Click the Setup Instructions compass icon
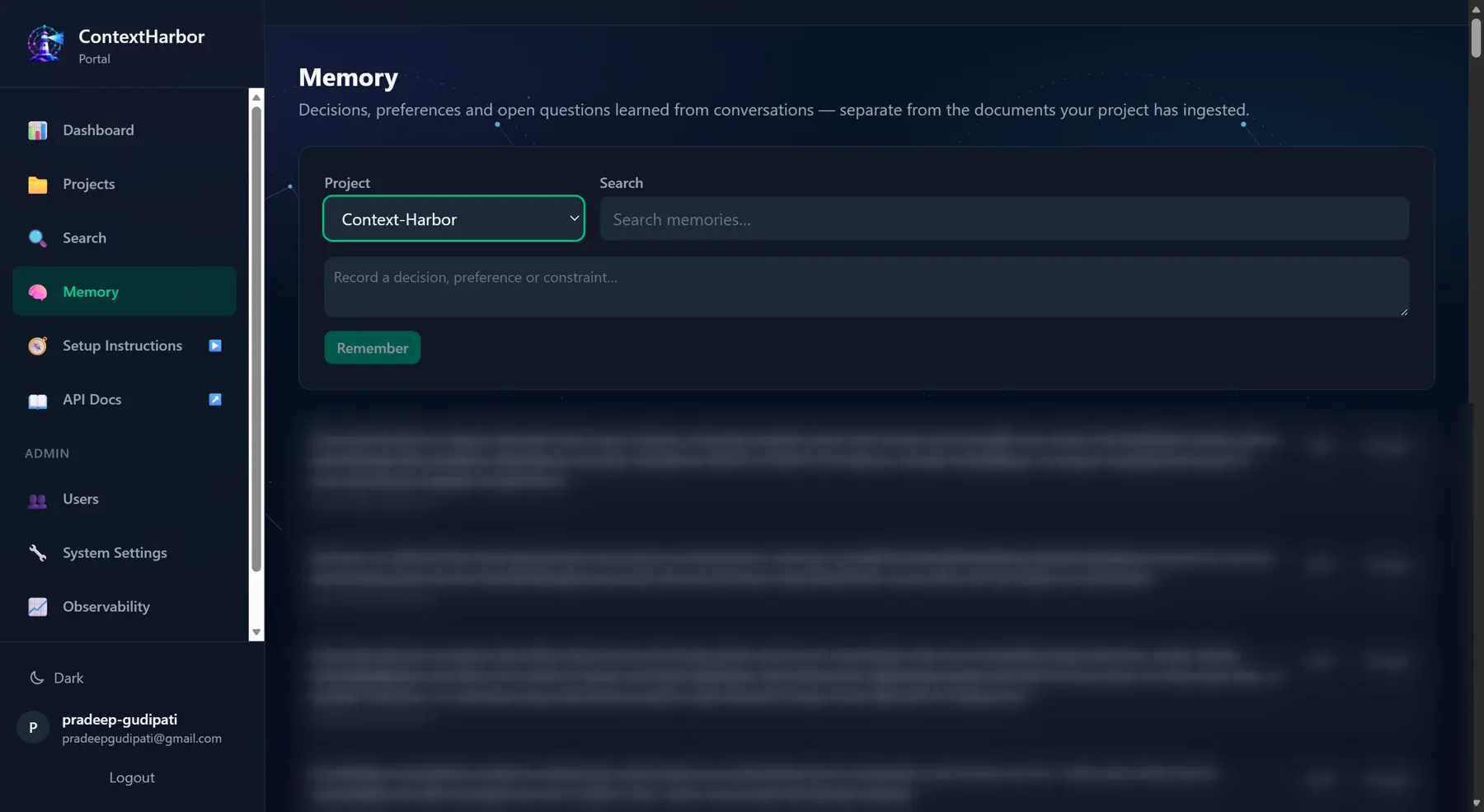1484x812 pixels. click(x=38, y=346)
